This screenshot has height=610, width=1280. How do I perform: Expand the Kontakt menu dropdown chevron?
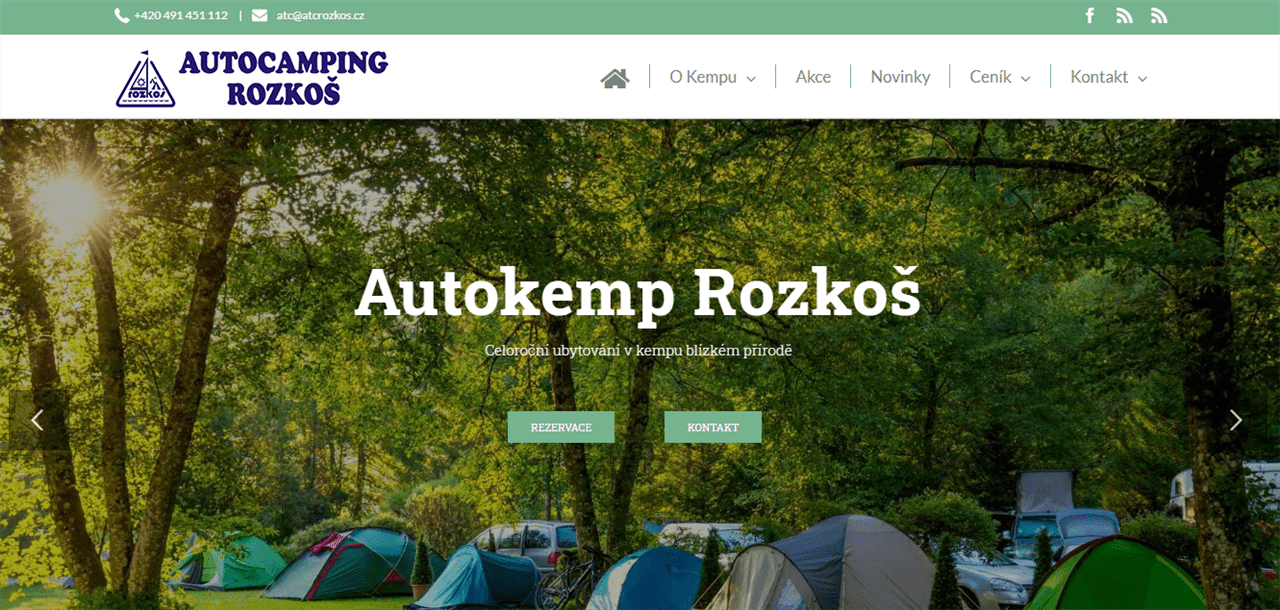pyautogui.click(x=1142, y=79)
